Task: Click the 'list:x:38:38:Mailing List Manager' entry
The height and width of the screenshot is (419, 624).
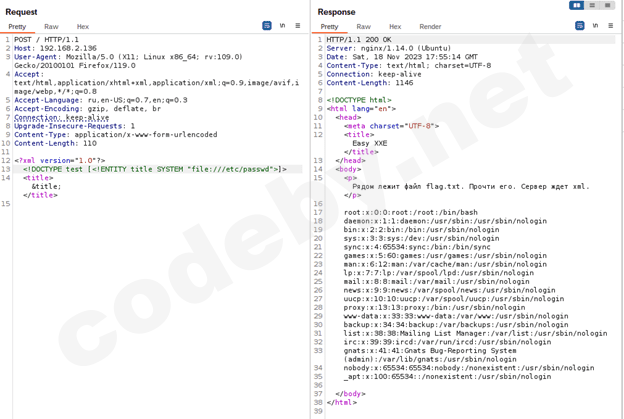Action: pos(476,333)
